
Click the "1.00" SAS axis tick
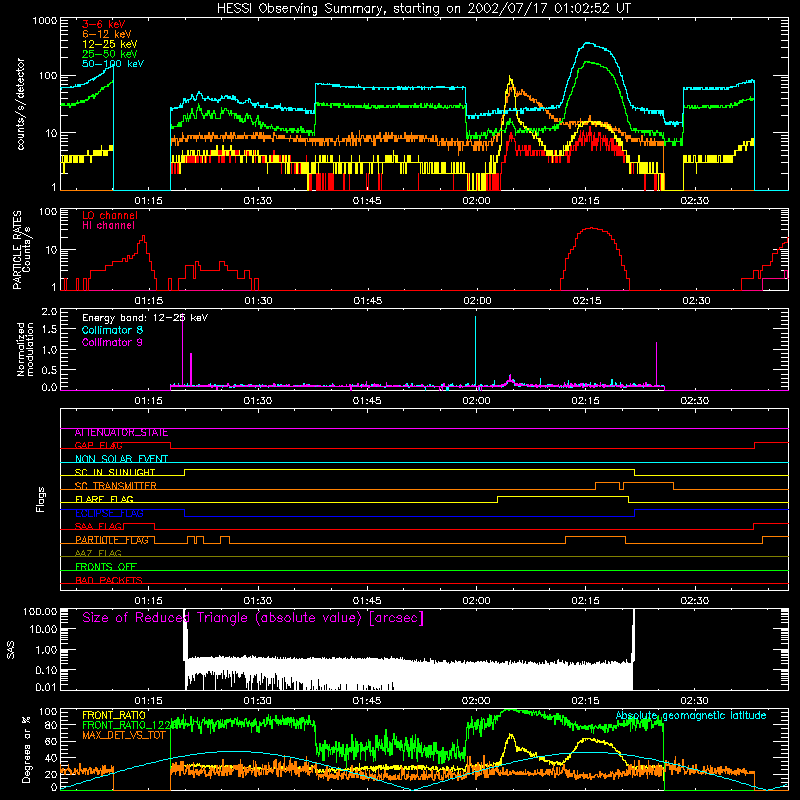[x=46, y=650]
